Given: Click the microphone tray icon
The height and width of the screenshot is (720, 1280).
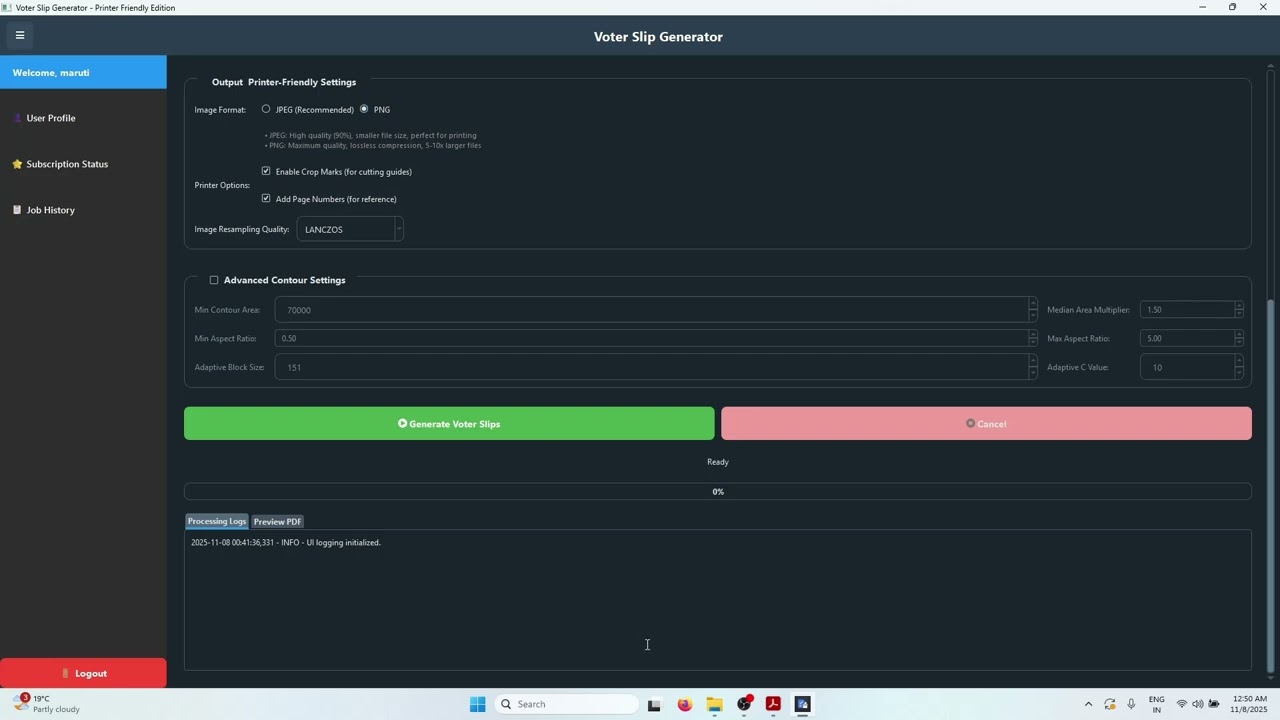Looking at the screenshot, I should click(x=1131, y=704).
